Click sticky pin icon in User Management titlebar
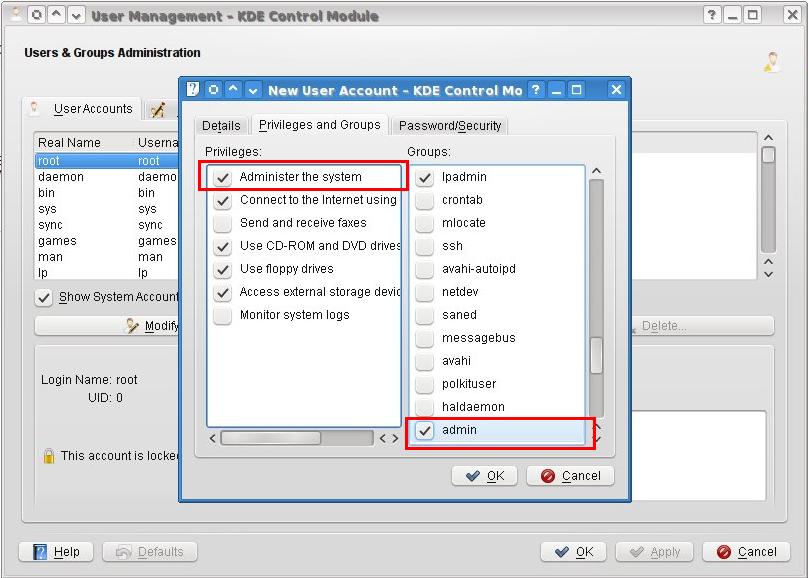The height and width of the screenshot is (578, 808). tap(37, 15)
